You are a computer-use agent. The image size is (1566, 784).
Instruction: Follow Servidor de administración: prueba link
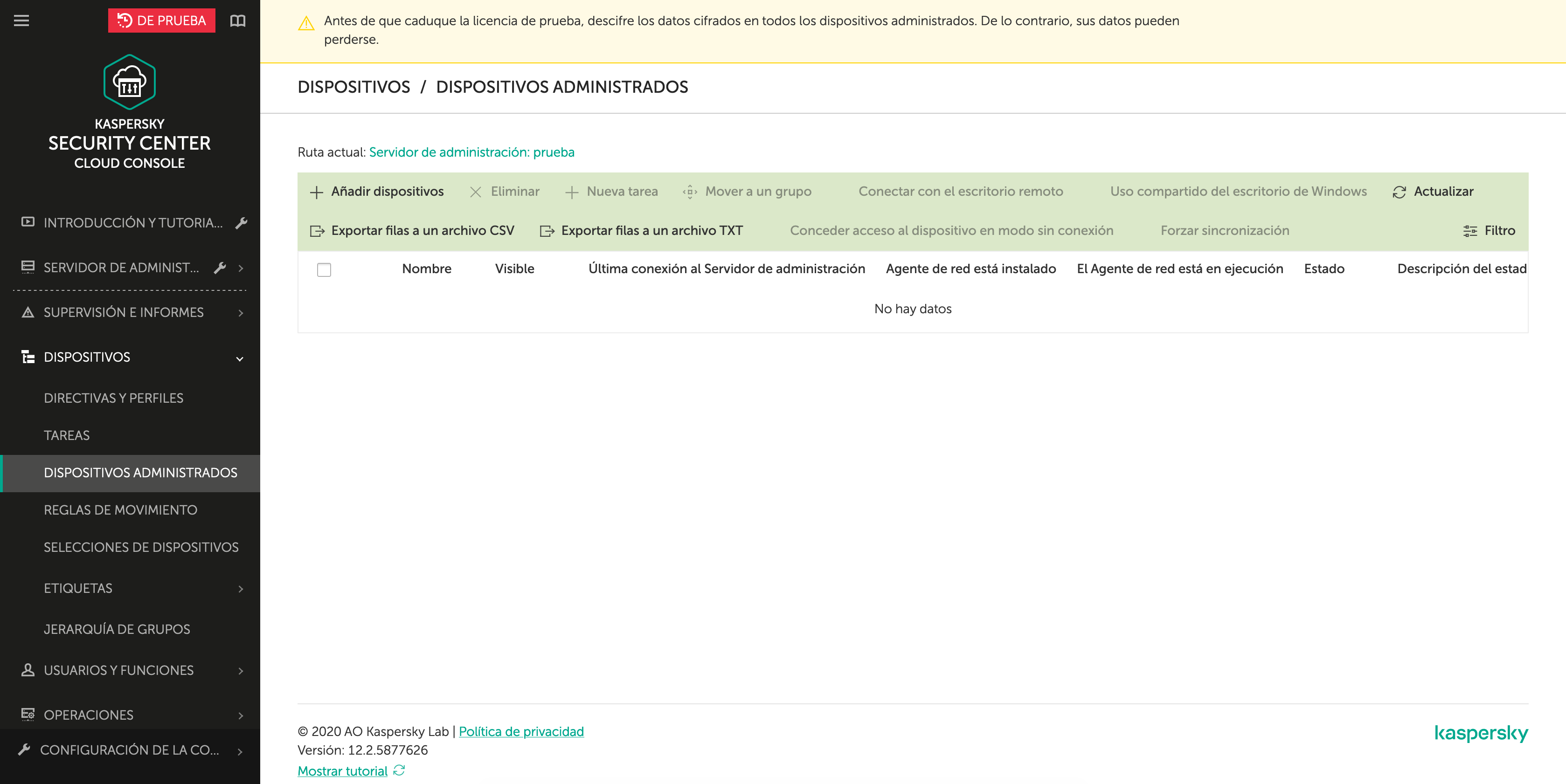[x=472, y=152]
